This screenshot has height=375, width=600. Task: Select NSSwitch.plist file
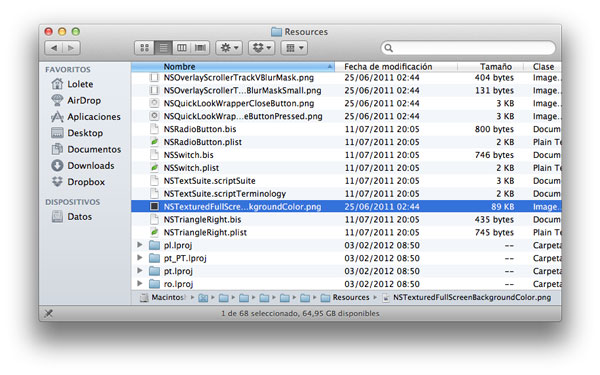(191, 168)
